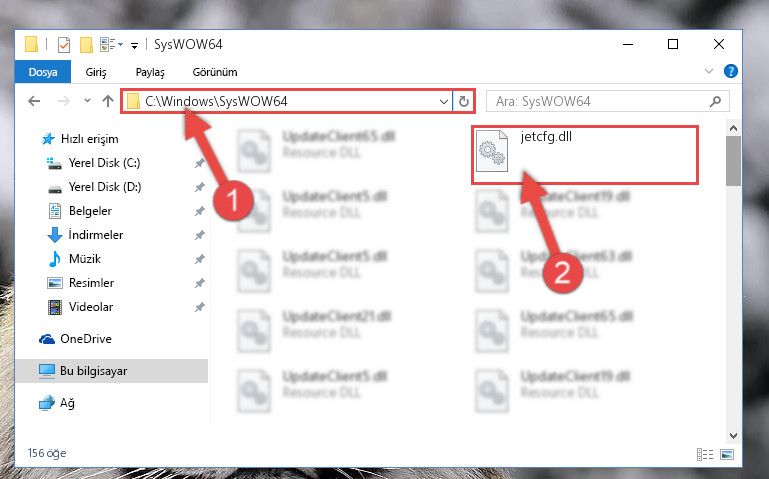Open recent locations dropdown arrow
This screenshot has width=769, height=479.
(87, 101)
